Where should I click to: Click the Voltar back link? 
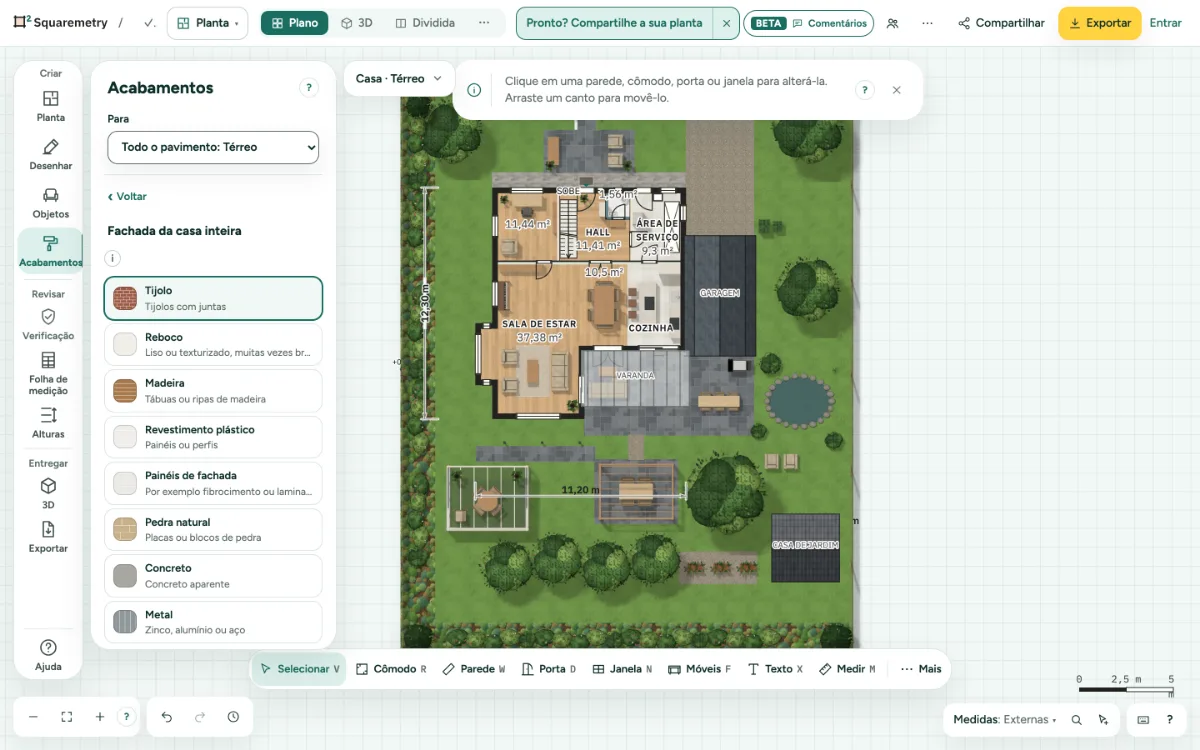click(127, 197)
